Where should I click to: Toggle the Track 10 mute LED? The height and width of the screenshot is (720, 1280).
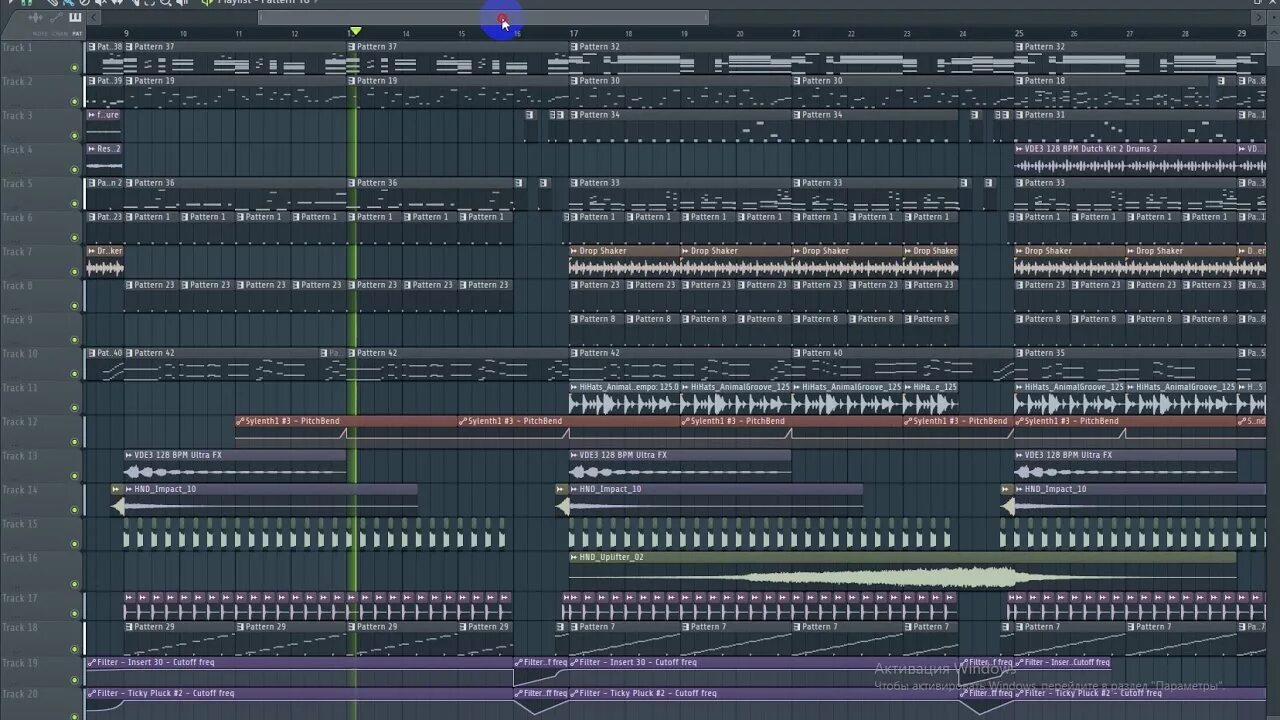(75, 374)
